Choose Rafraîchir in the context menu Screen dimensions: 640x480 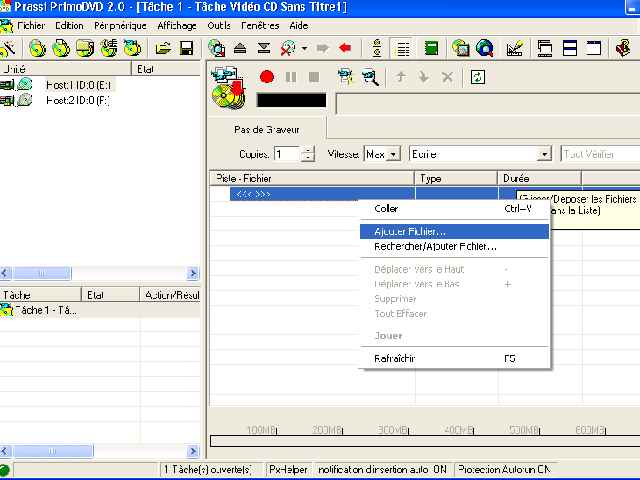point(454,358)
